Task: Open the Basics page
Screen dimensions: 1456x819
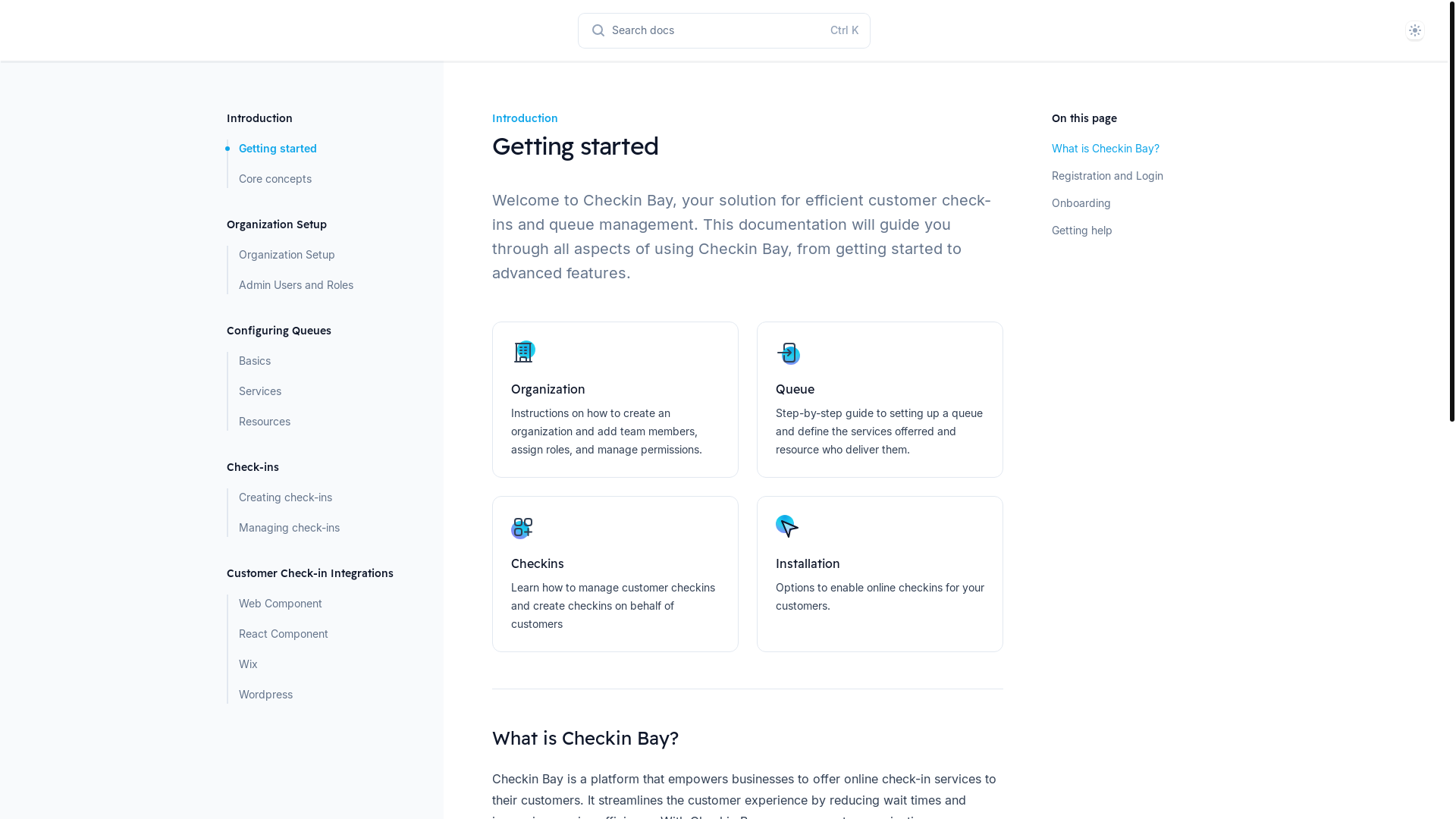Action: [x=255, y=361]
